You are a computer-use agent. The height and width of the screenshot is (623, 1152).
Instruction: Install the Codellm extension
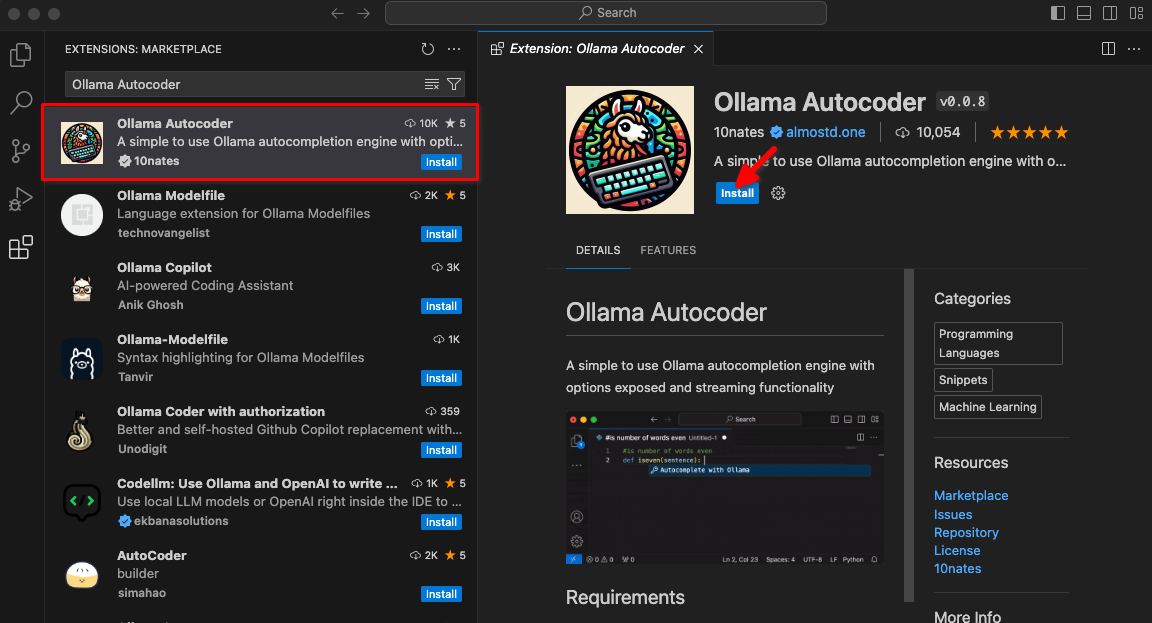(x=442, y=522)
